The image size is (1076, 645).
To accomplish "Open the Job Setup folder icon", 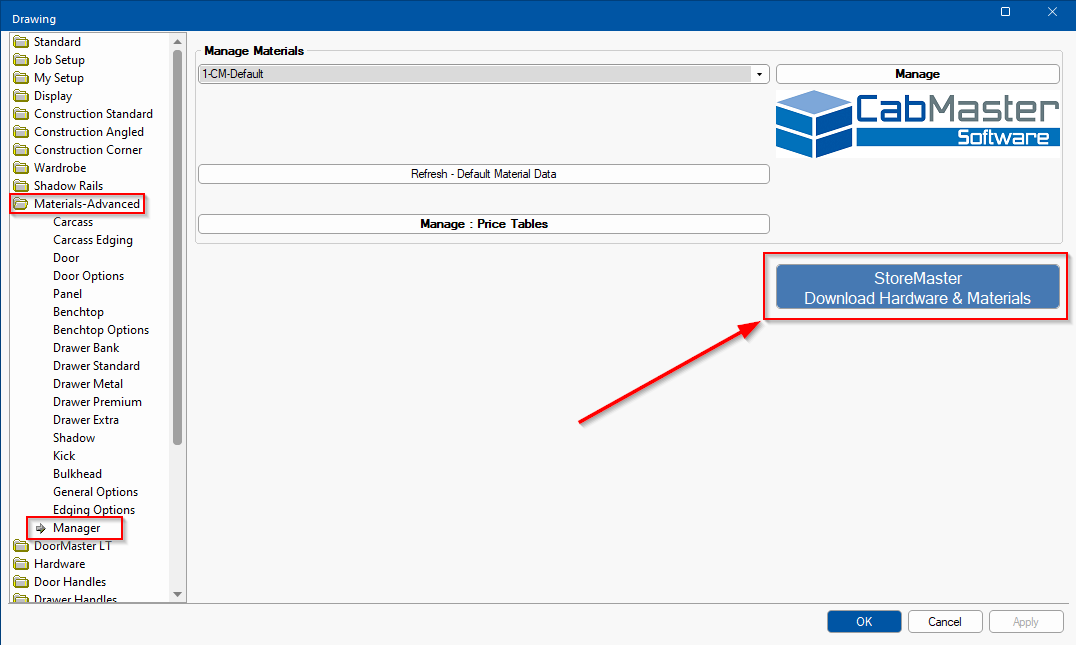I will [21, 60].
